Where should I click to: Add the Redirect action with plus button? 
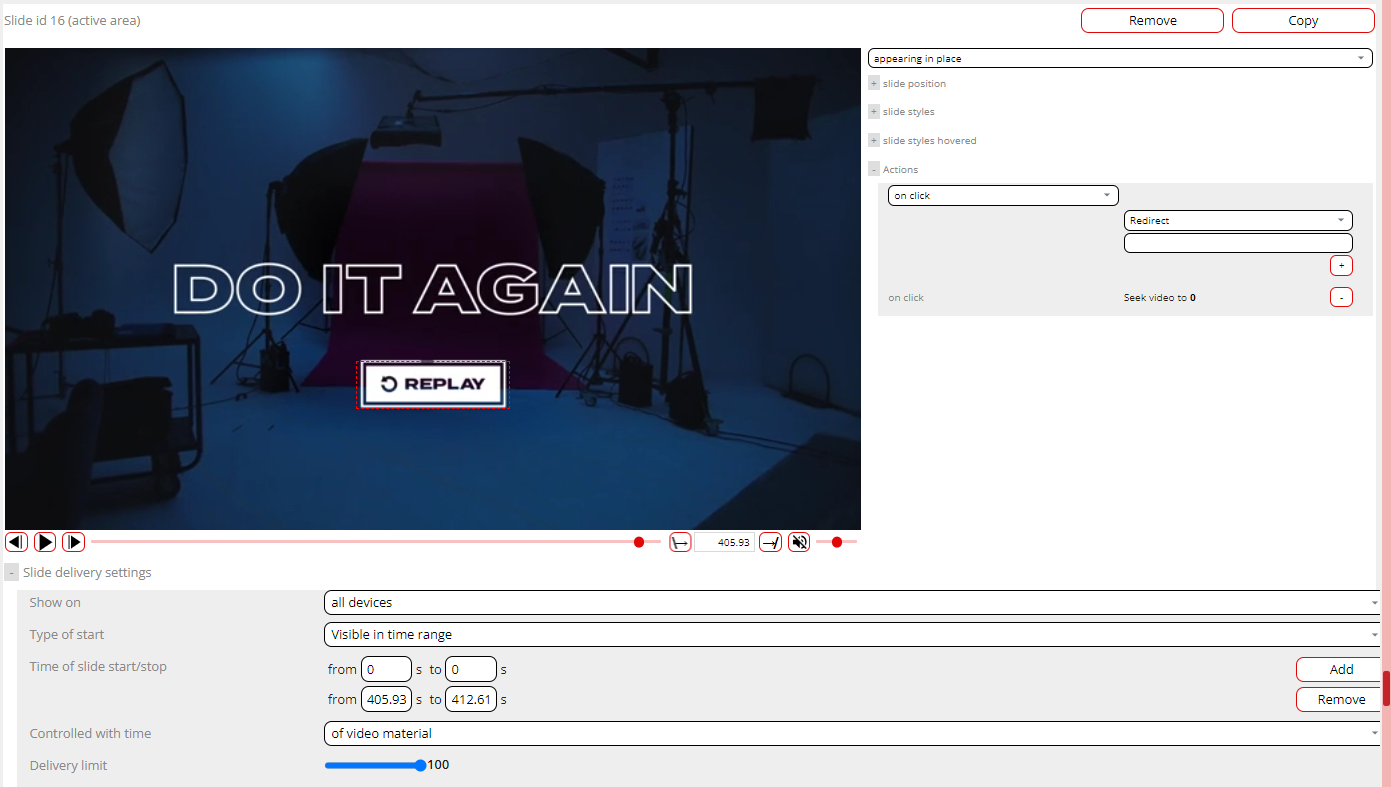point(1341,266)
